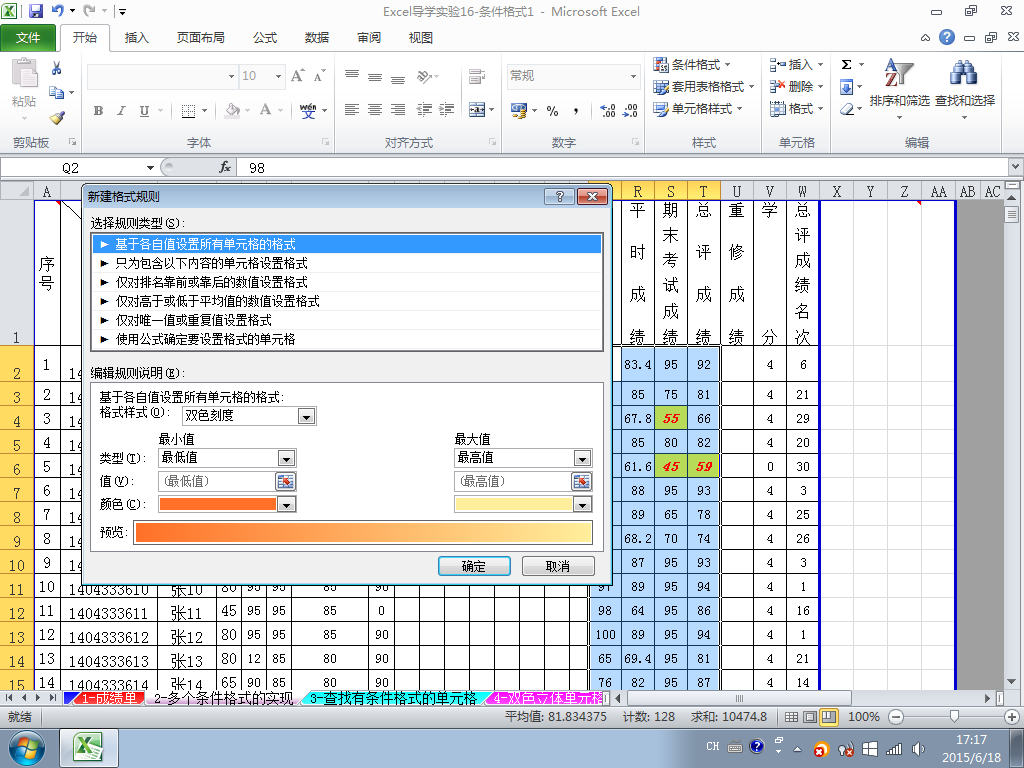
Task: Select rule type 仅对排名靠前或靠后的数值设置格式
Action: coord(347,282)
